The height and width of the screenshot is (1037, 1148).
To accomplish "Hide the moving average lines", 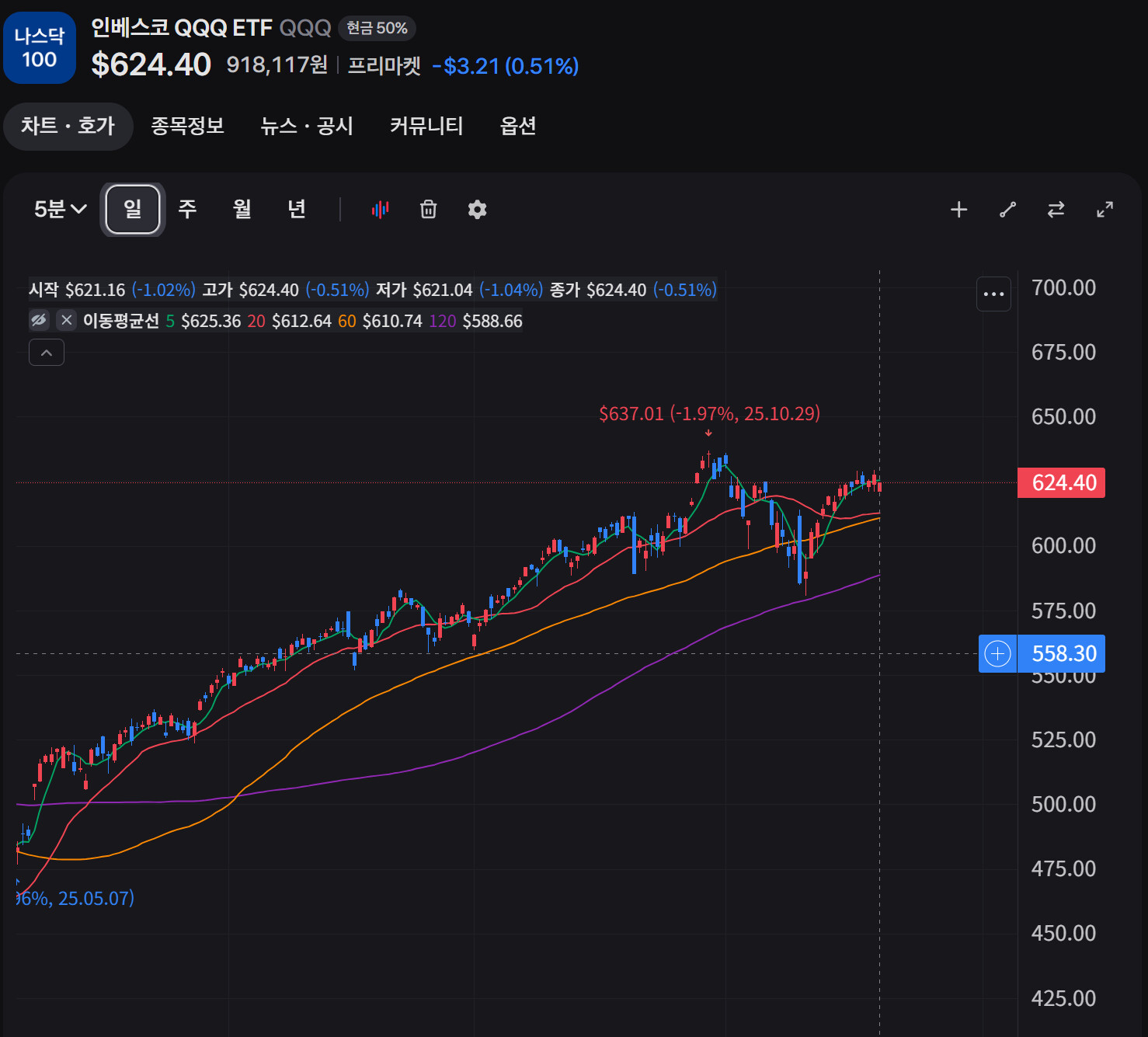I will pyautogui.click(x=39, y=320).
